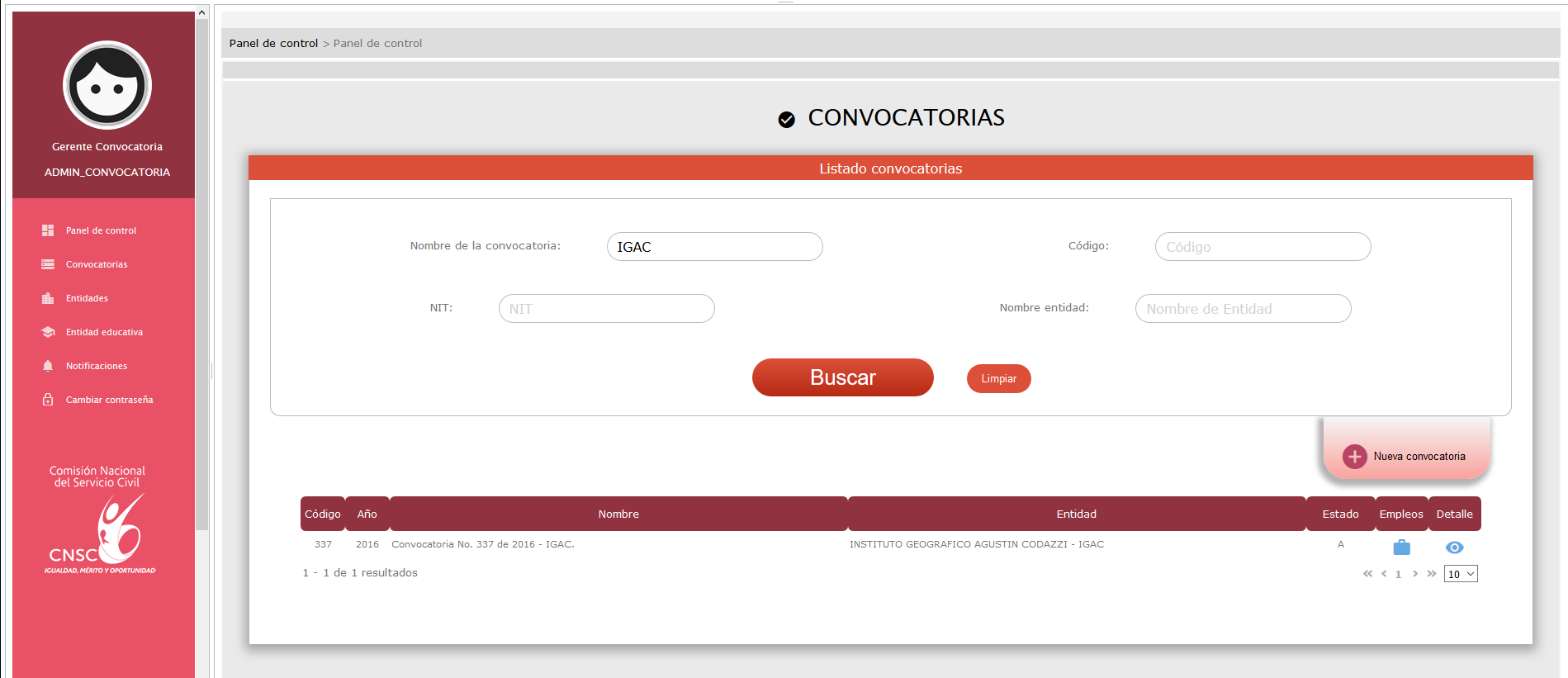
Task: Click the sidebar vertical scrollbar up arrow
Action: click(201, 12)
